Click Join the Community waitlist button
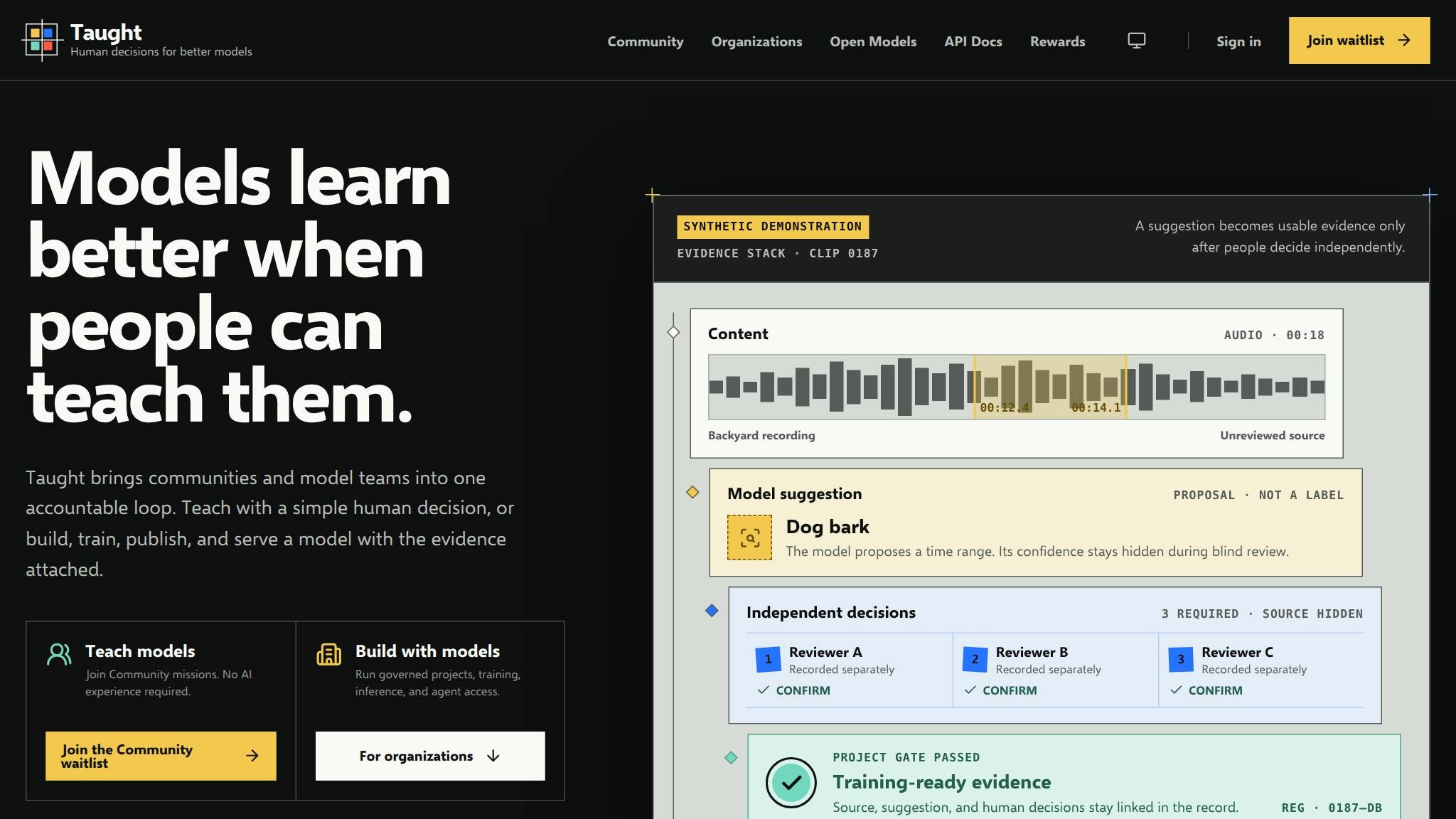 point(161,756)
